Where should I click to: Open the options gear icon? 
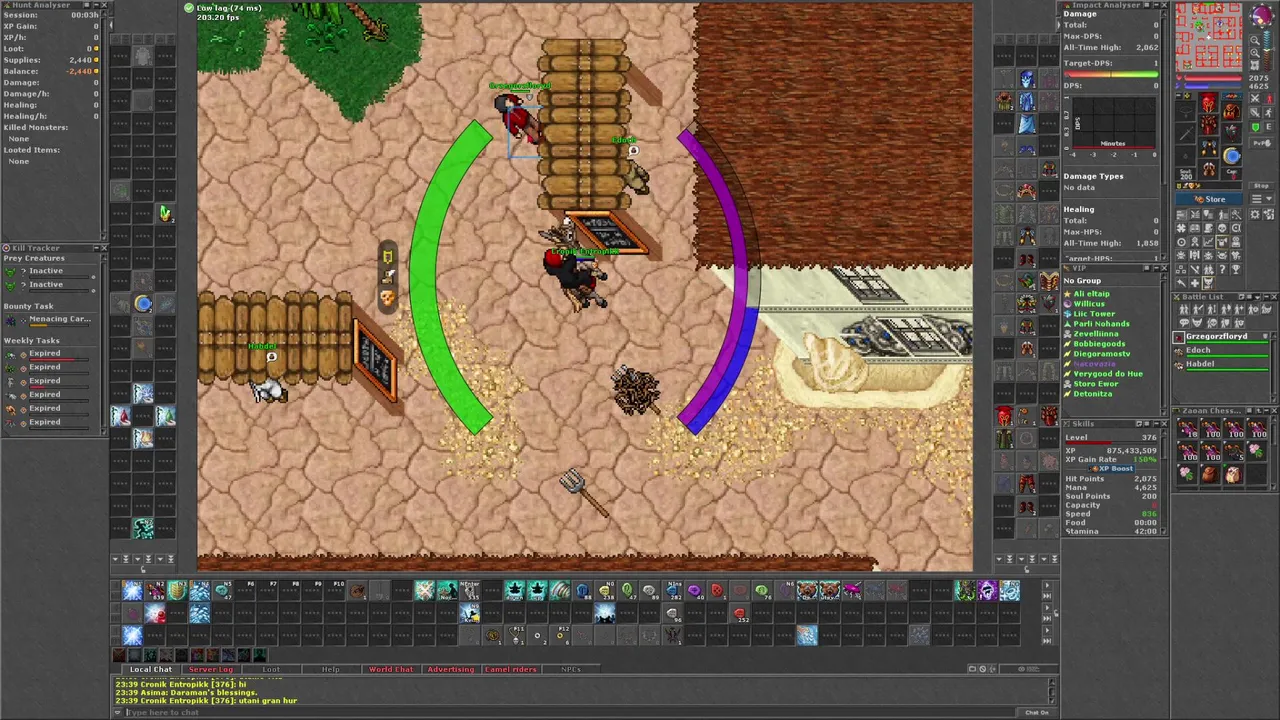point(1255,214)
